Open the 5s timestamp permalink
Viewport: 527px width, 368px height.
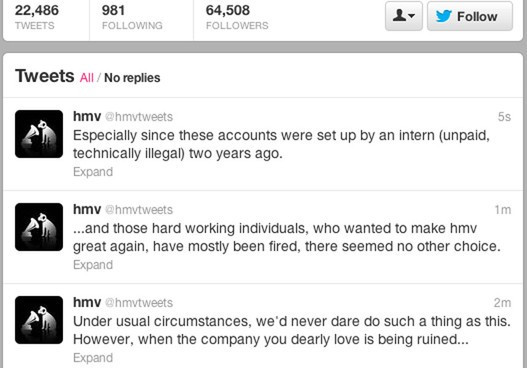504,117
